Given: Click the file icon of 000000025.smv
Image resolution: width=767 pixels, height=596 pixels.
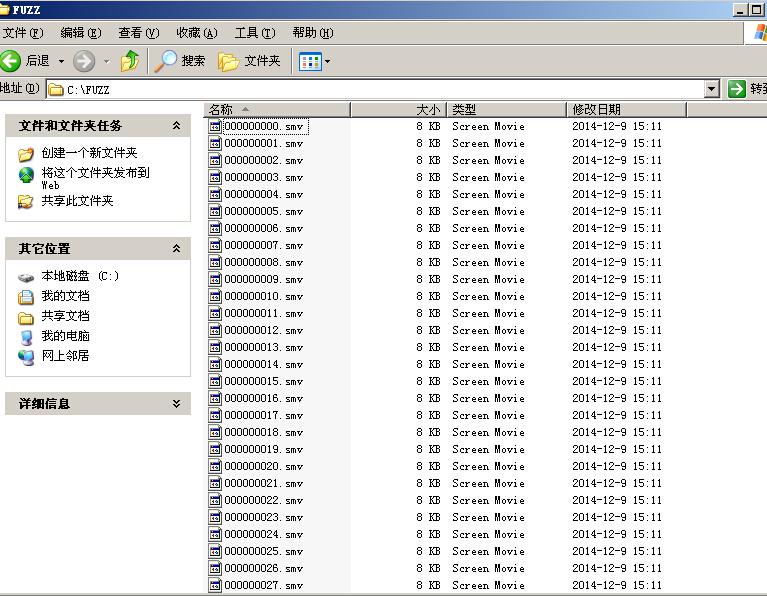Looking at the screenshot, I should (215, 551).
